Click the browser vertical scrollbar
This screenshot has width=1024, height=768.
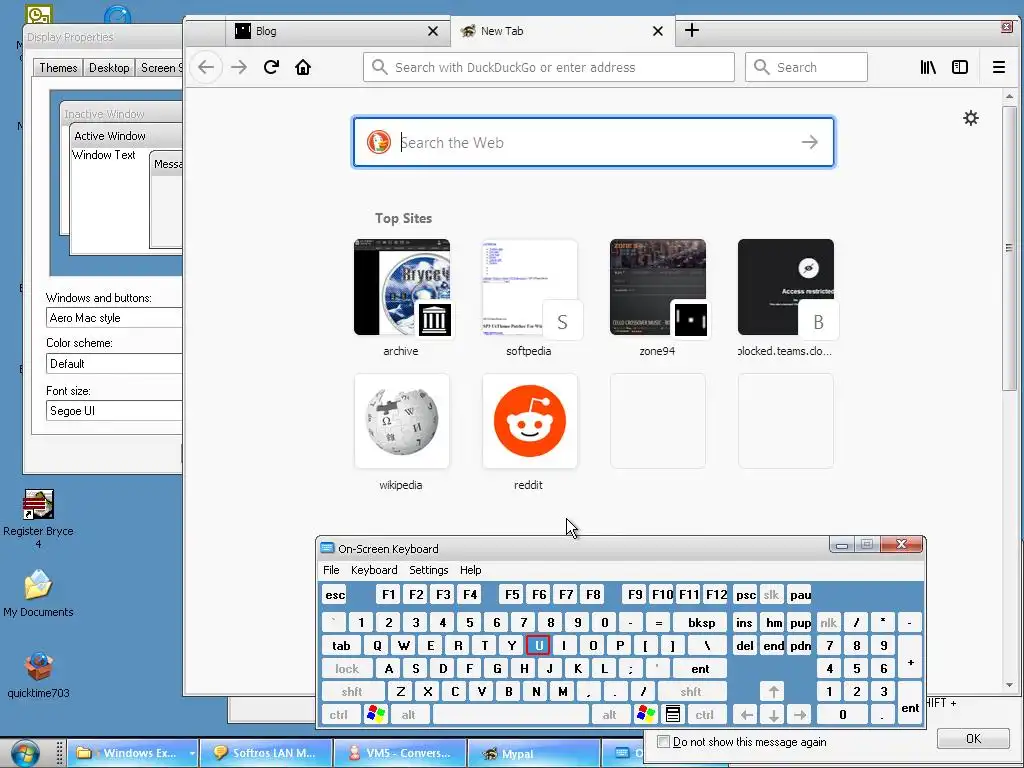point(1010,391)
